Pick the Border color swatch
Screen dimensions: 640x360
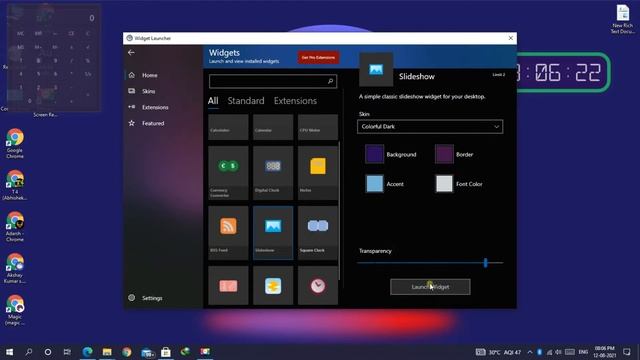point(444,154)
